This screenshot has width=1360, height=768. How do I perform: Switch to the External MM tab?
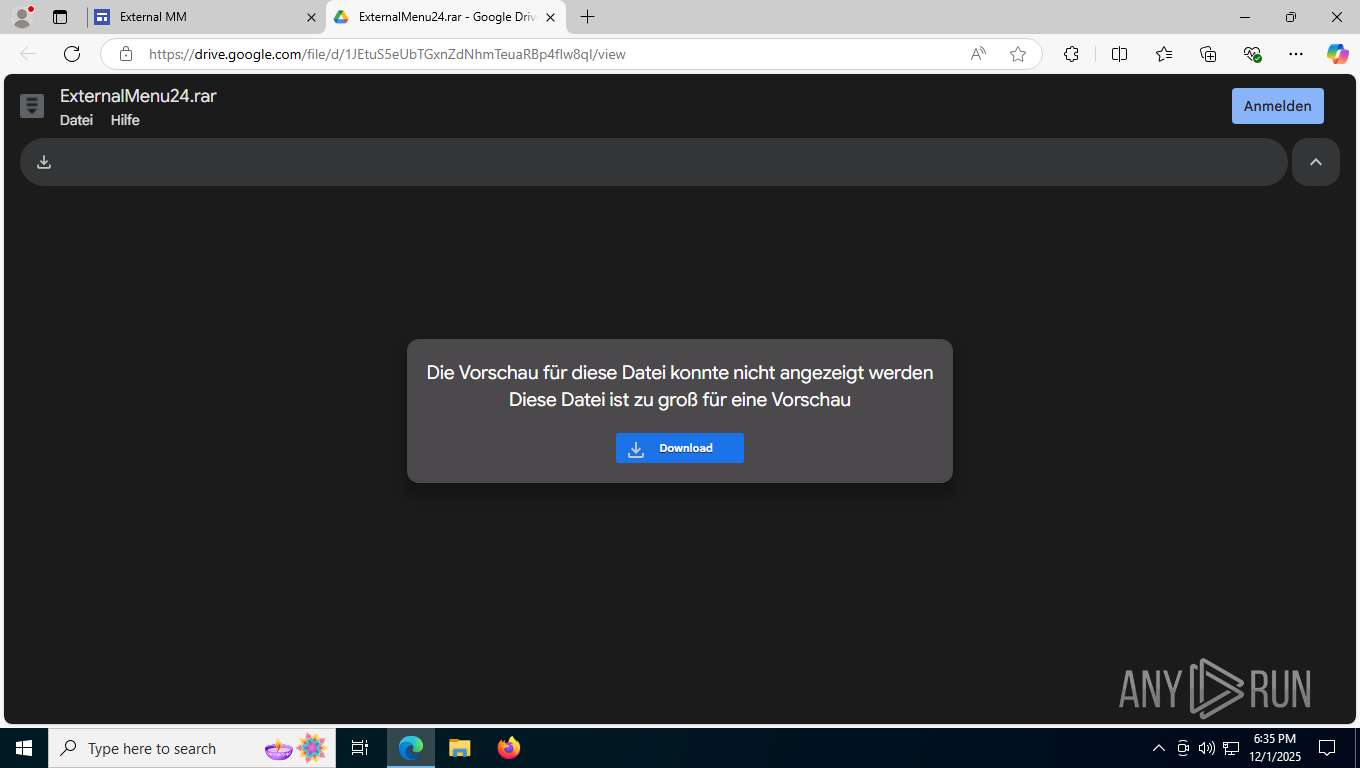pyautogui.click(x=205, y=17)
